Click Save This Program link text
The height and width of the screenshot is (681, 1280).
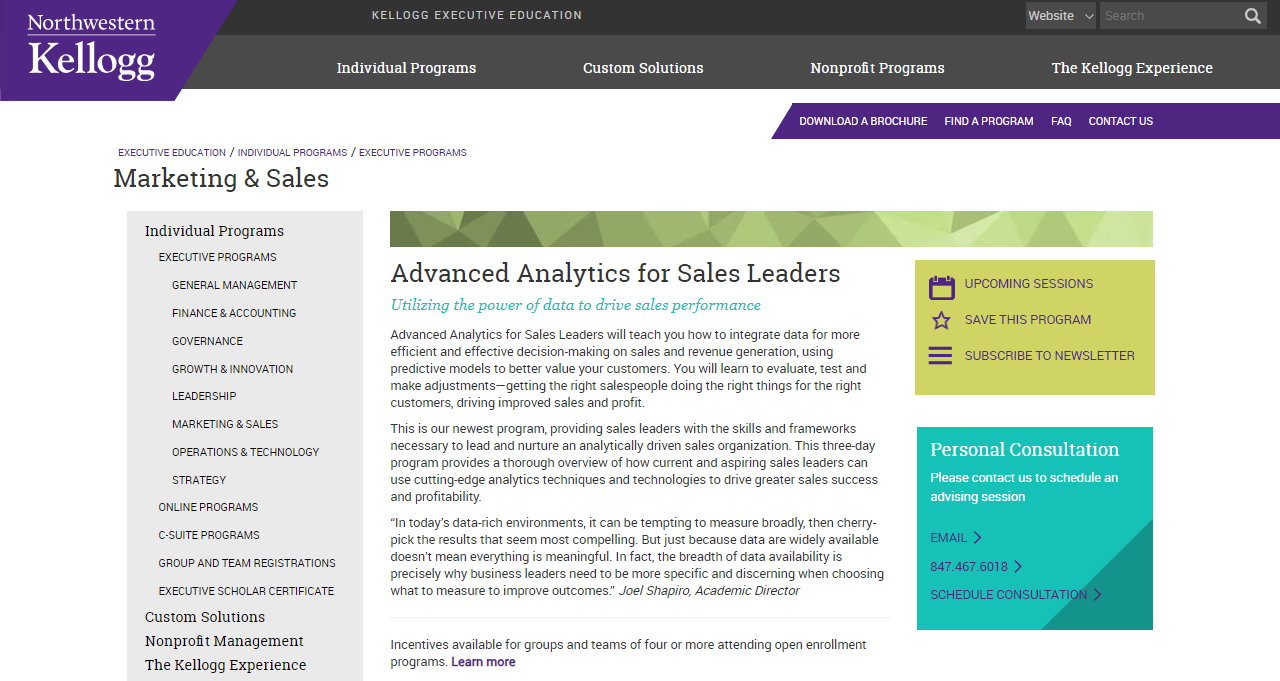[x=1028, y=320]
